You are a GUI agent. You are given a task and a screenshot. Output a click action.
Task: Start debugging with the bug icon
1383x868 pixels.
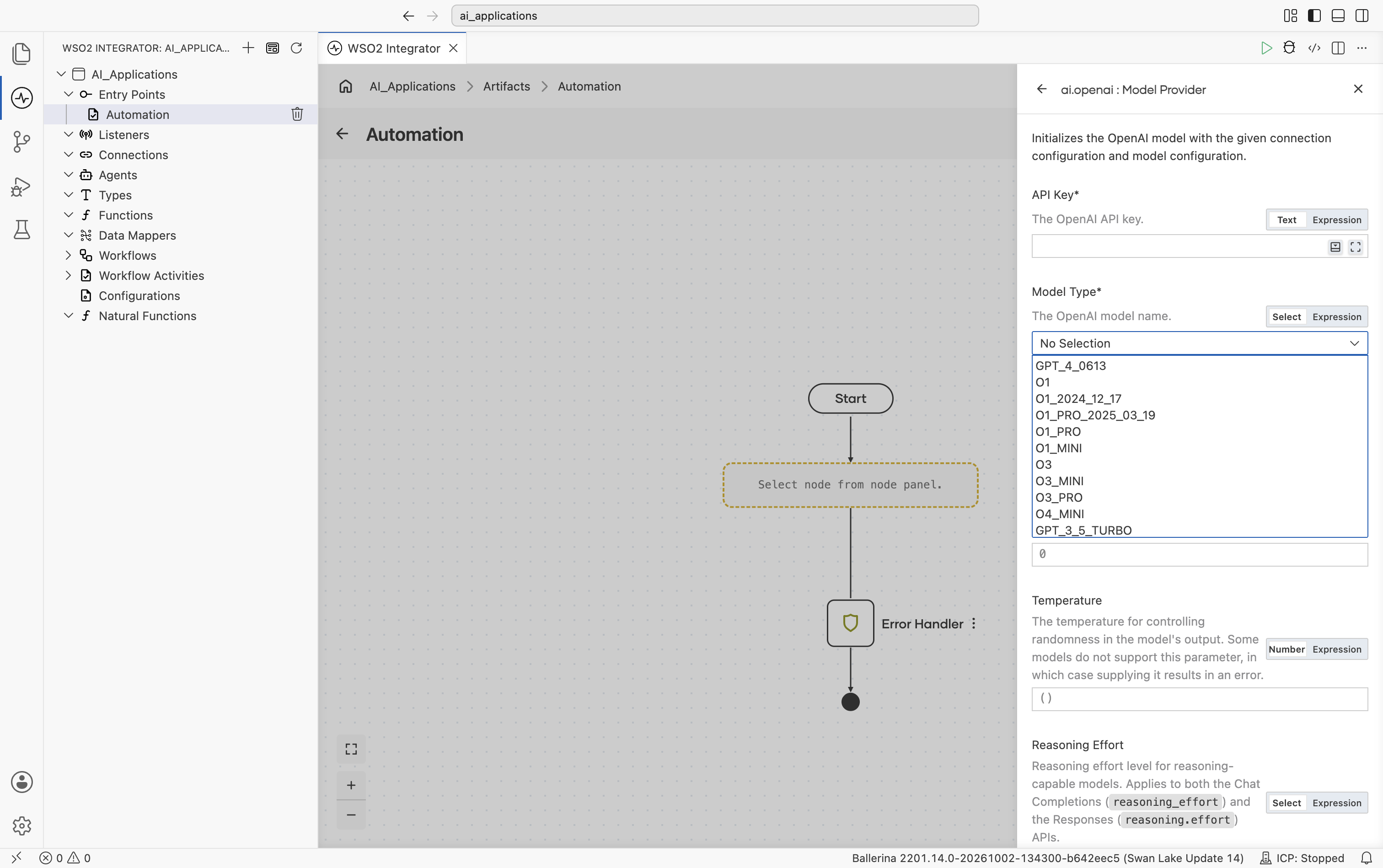coord(1289,48)
